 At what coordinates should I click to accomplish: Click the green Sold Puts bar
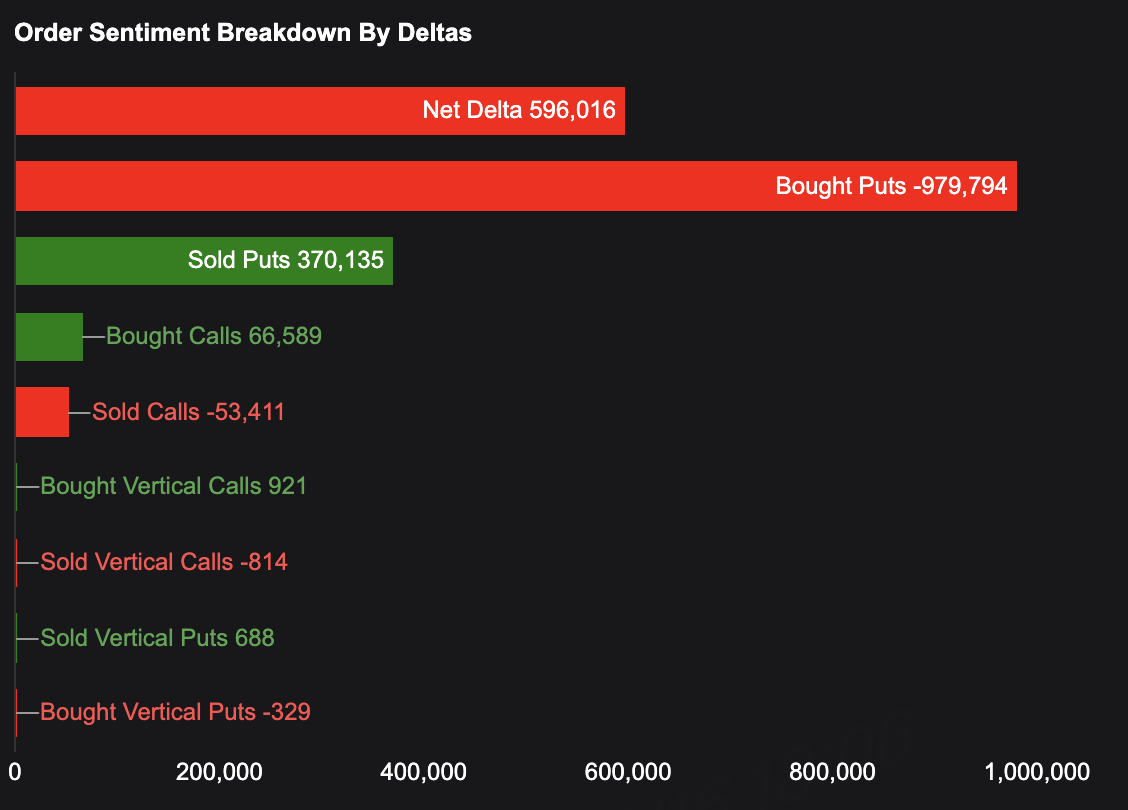click(x=100, y=261)
